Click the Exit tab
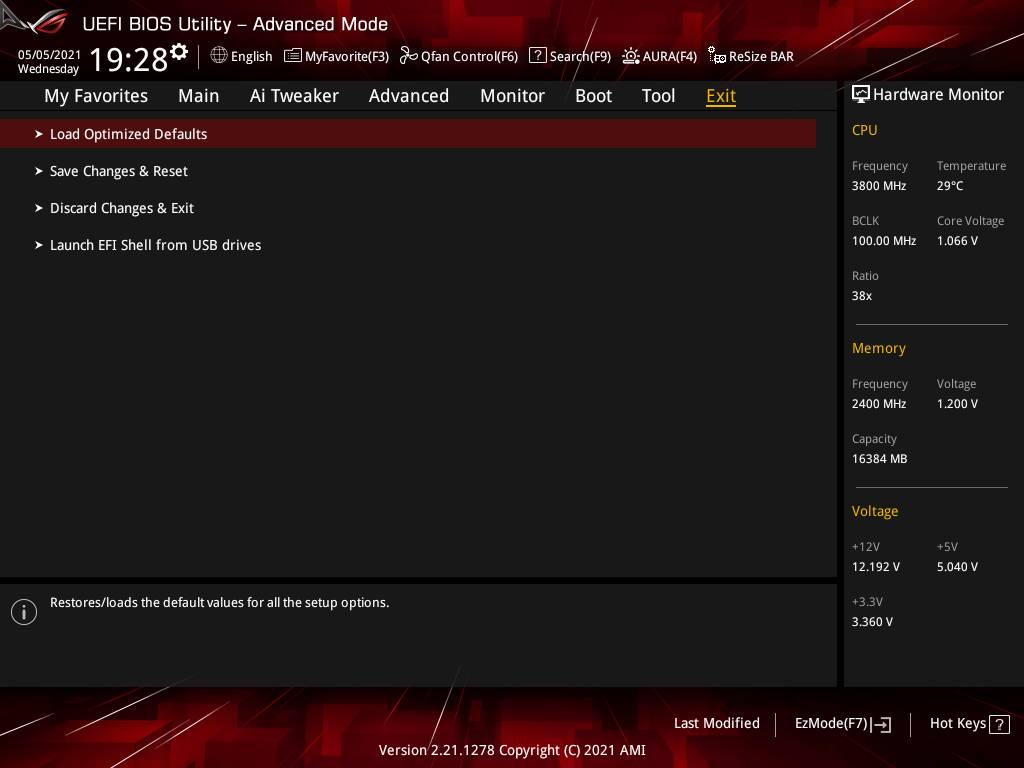1024x768 pixels. 721,96
